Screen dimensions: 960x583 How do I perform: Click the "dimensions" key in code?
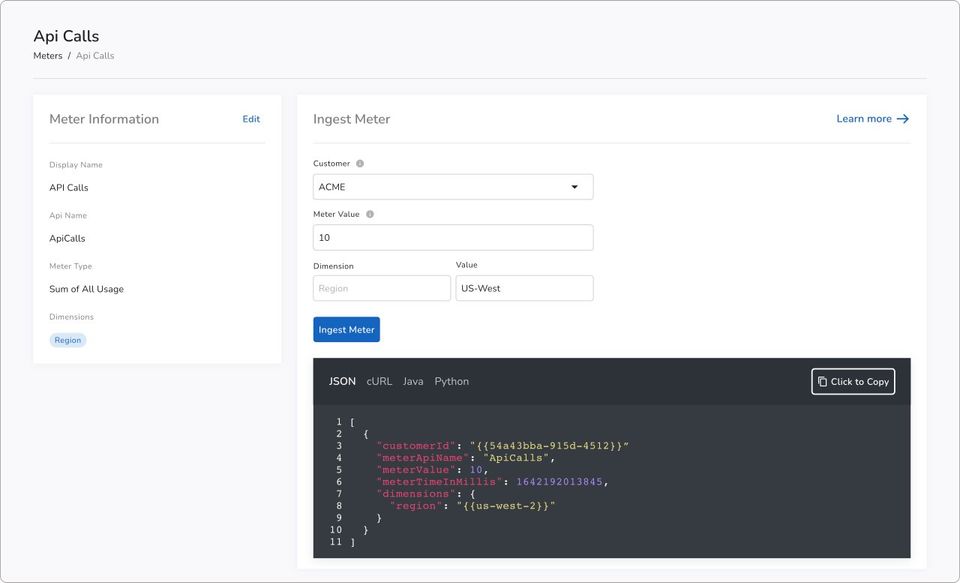pos(416,494)
